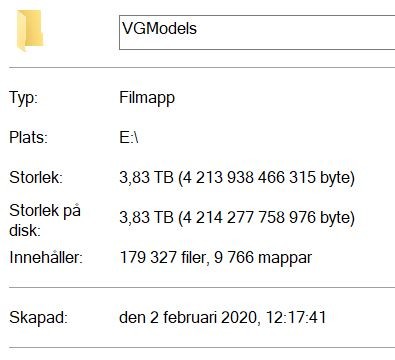Click 3,83 TB in the Storlek row
The height and width of the screenshot is (360, 395).
[146, 177]
